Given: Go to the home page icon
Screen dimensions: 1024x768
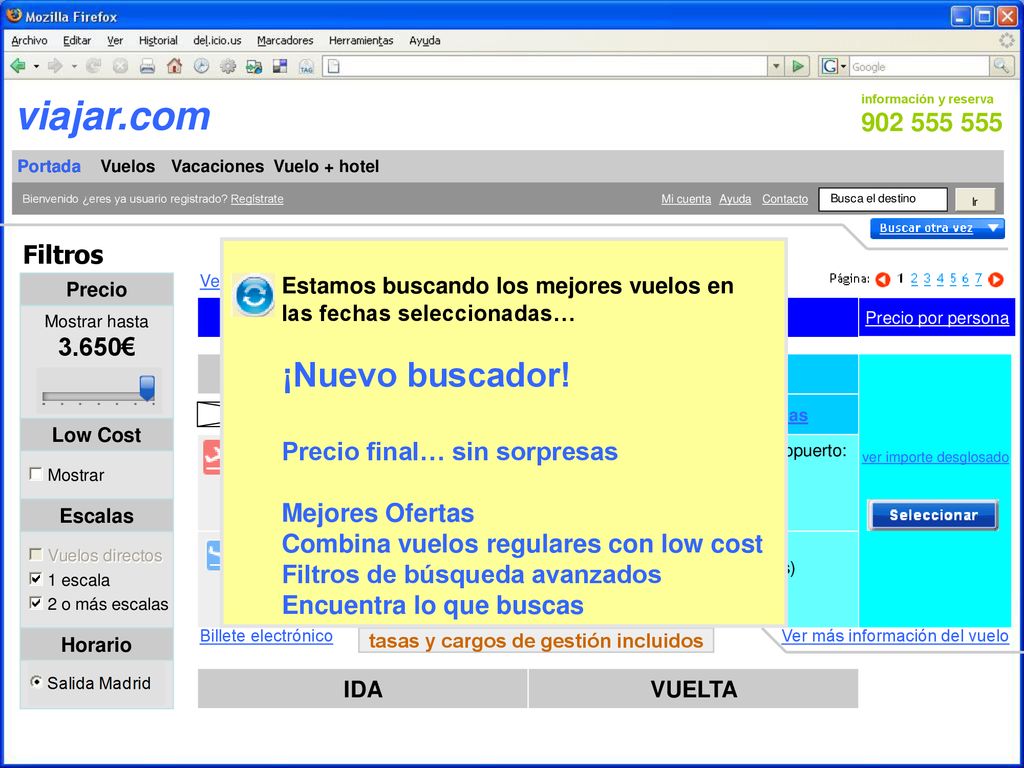Looking at the screenshot, I should (174, 66).
